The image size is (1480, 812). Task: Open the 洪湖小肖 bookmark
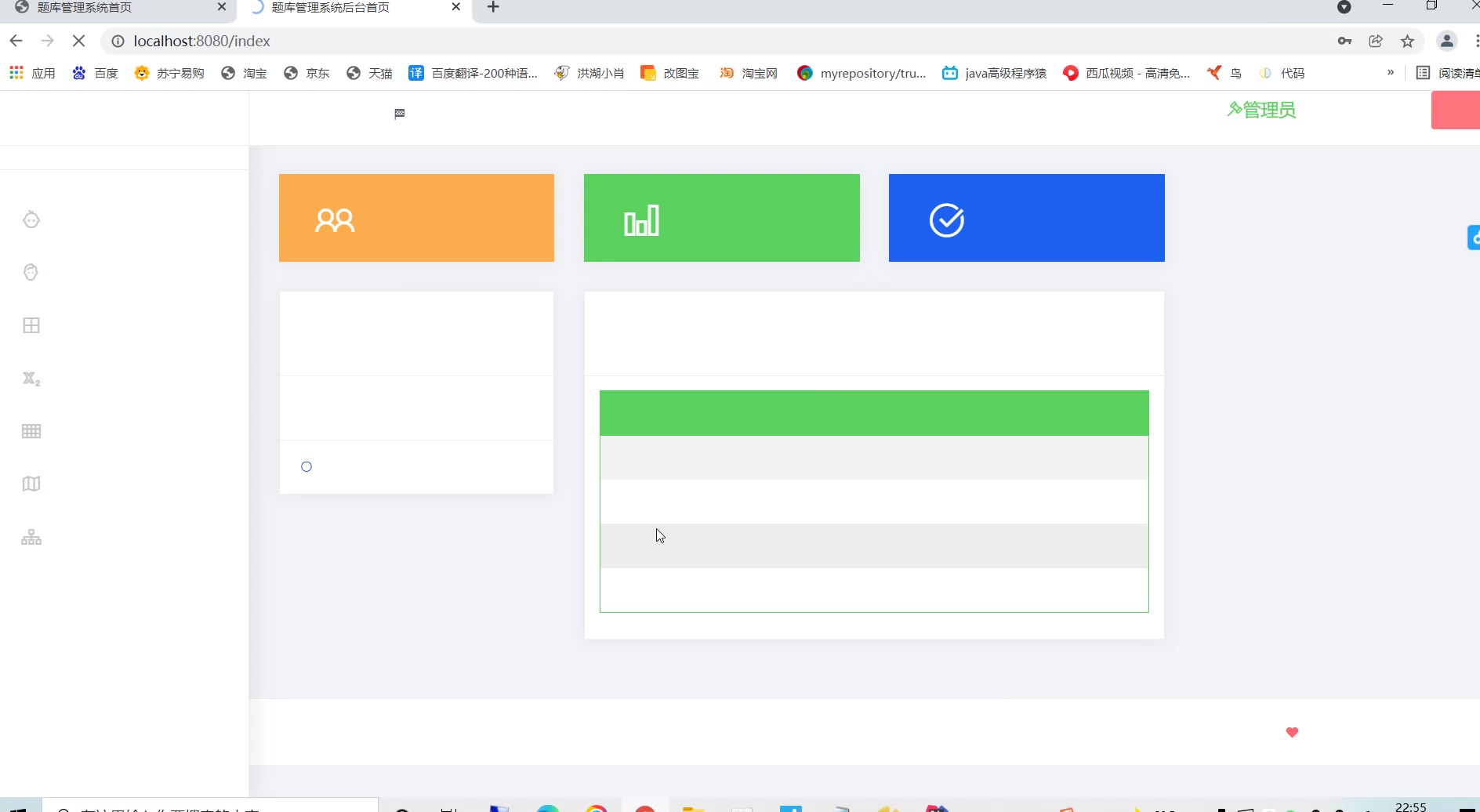(x=589, y=73)
